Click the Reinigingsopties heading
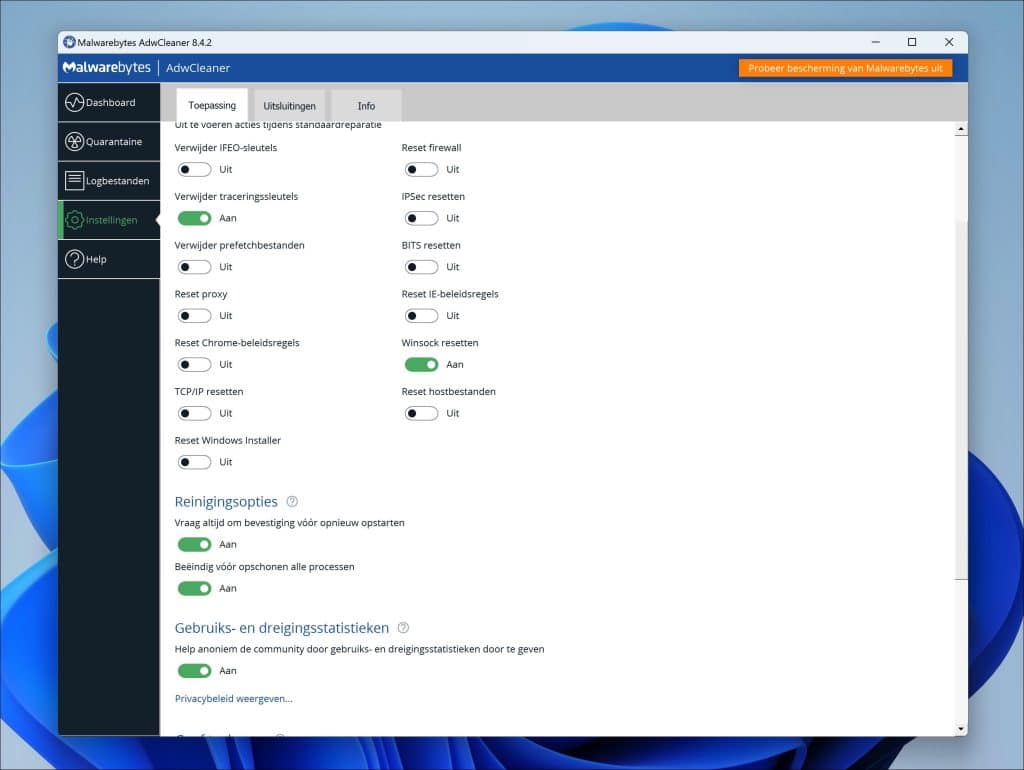The height and width of the screenshot is (770, 1024). (226, 502)
